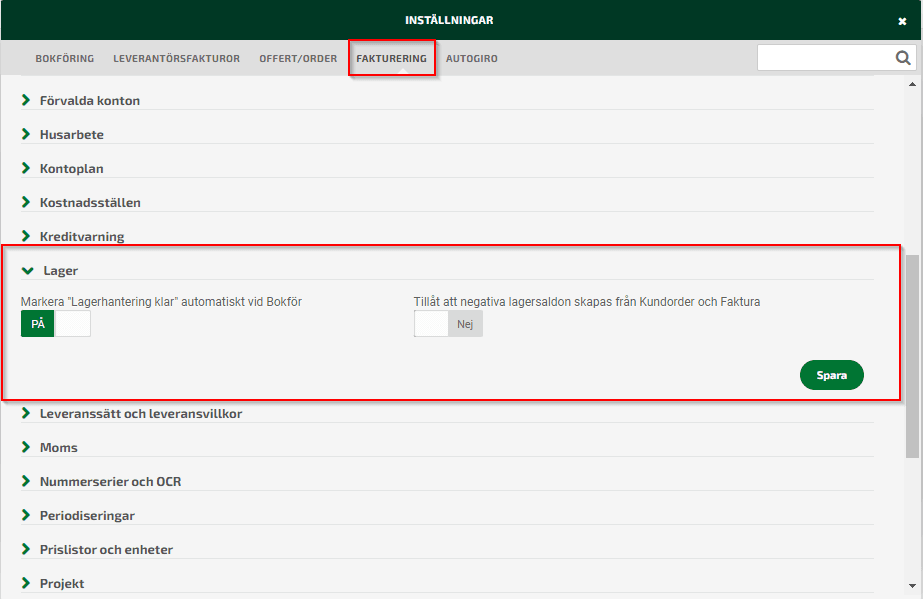Expand the Moms chevron
This screenshot has height=599, width=923.
(26, 447)
